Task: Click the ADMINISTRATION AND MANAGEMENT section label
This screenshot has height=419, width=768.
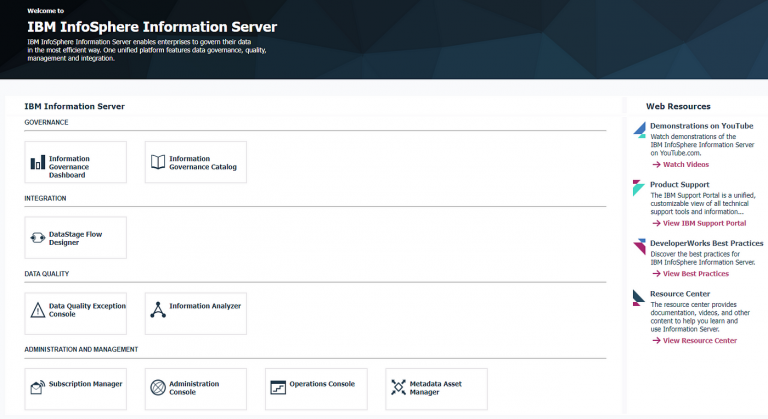Action: pyautogui.click(x=81, y=349)
